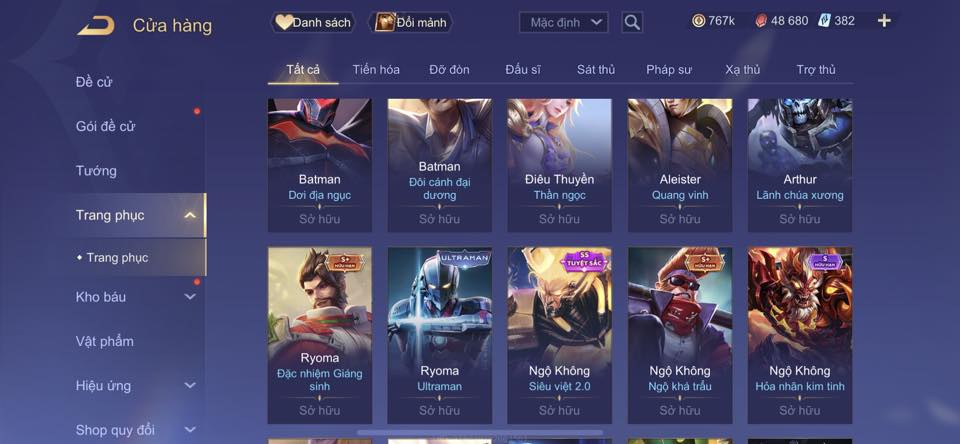
Task: Select the Ryoma Ultraman skin card
Action: pos(440,336)
